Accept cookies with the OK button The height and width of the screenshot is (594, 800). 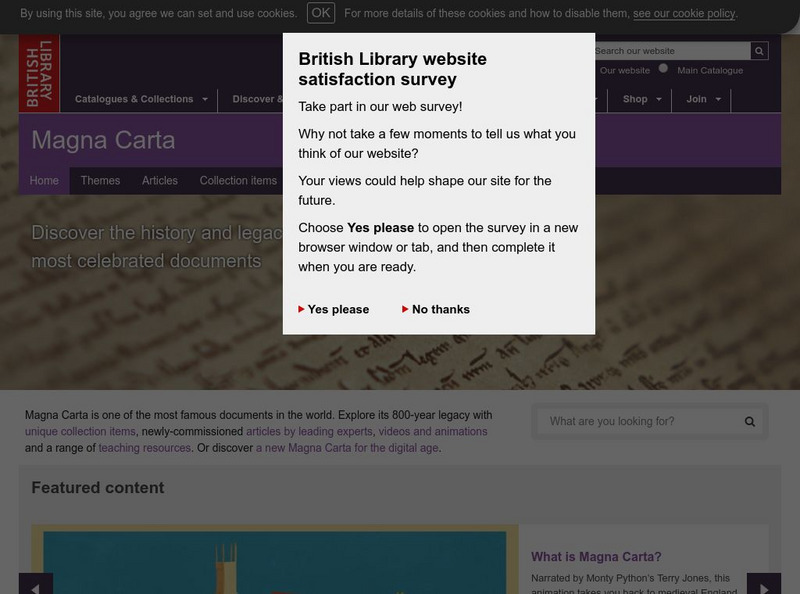click(321, 13)
